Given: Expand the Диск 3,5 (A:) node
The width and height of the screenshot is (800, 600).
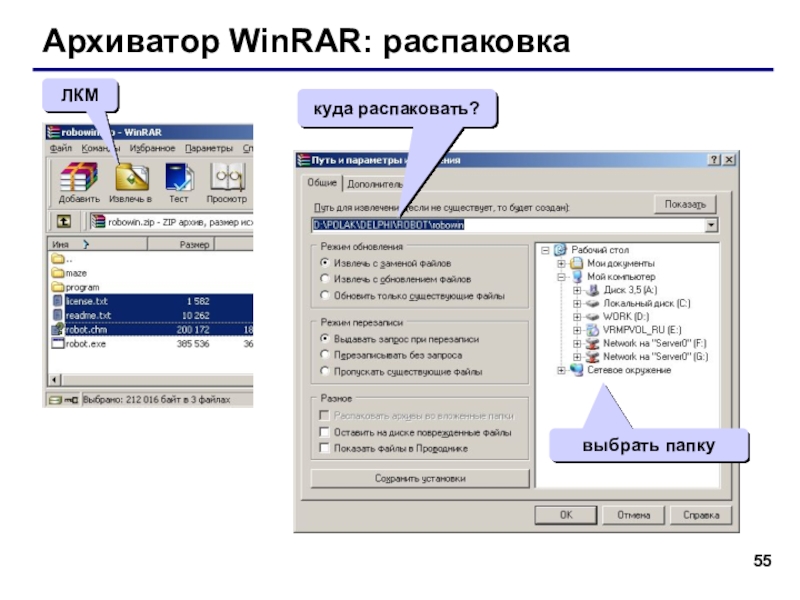Looking at the screenshot, I should (577, 290).
